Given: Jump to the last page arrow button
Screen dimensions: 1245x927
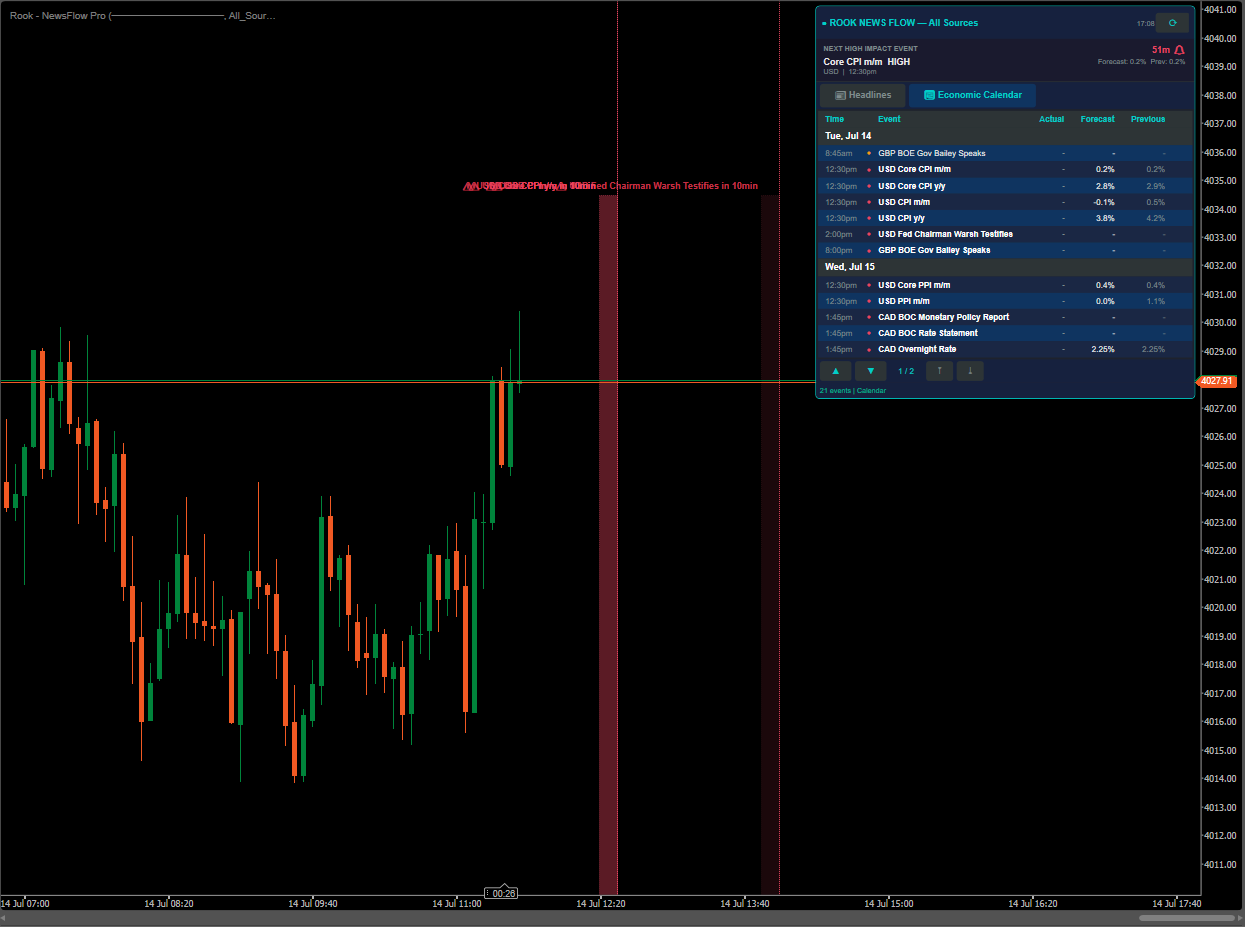Looking at the screenshot, I should 970,371.
